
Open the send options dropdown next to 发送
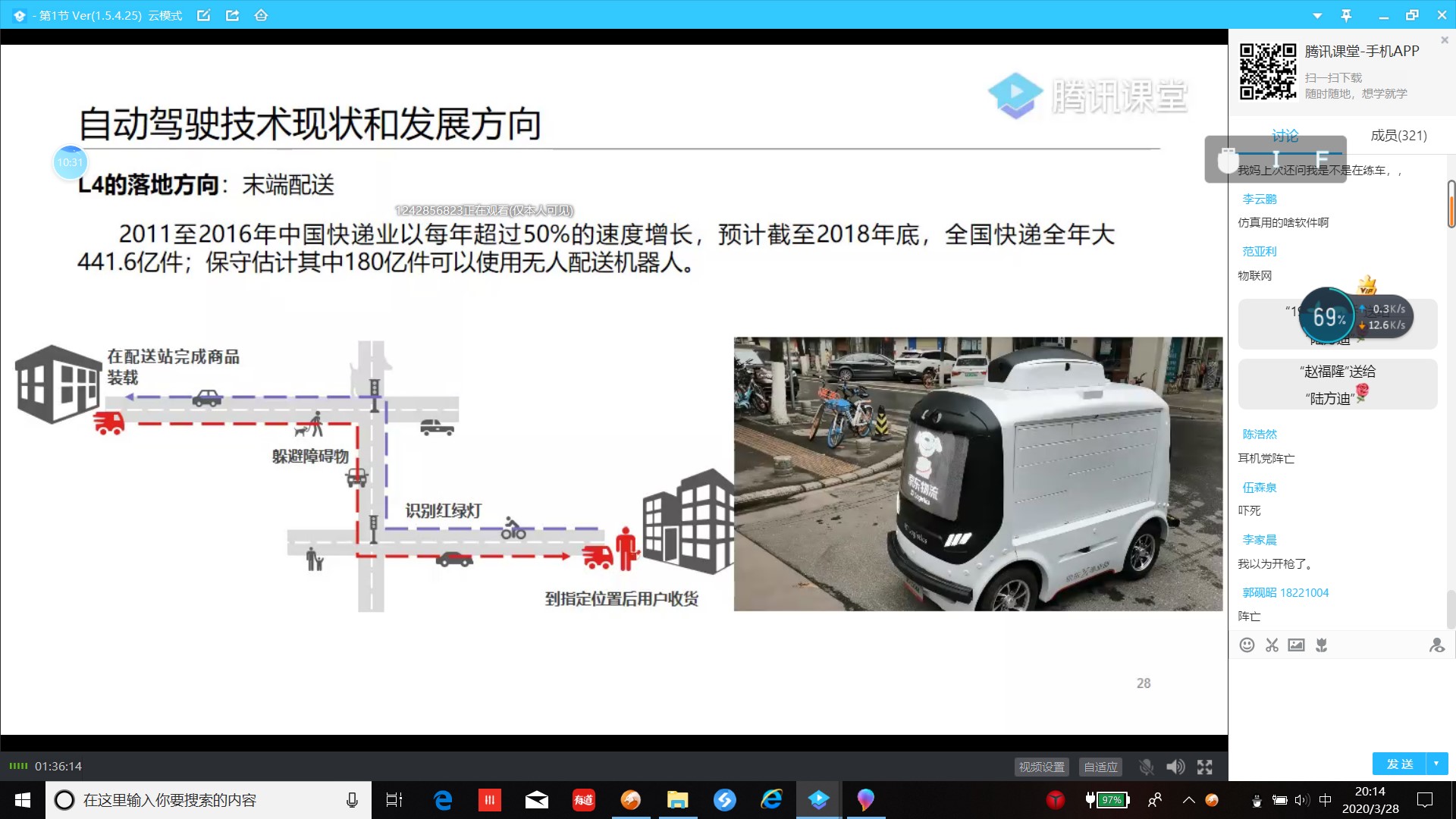coord(1436,764)
